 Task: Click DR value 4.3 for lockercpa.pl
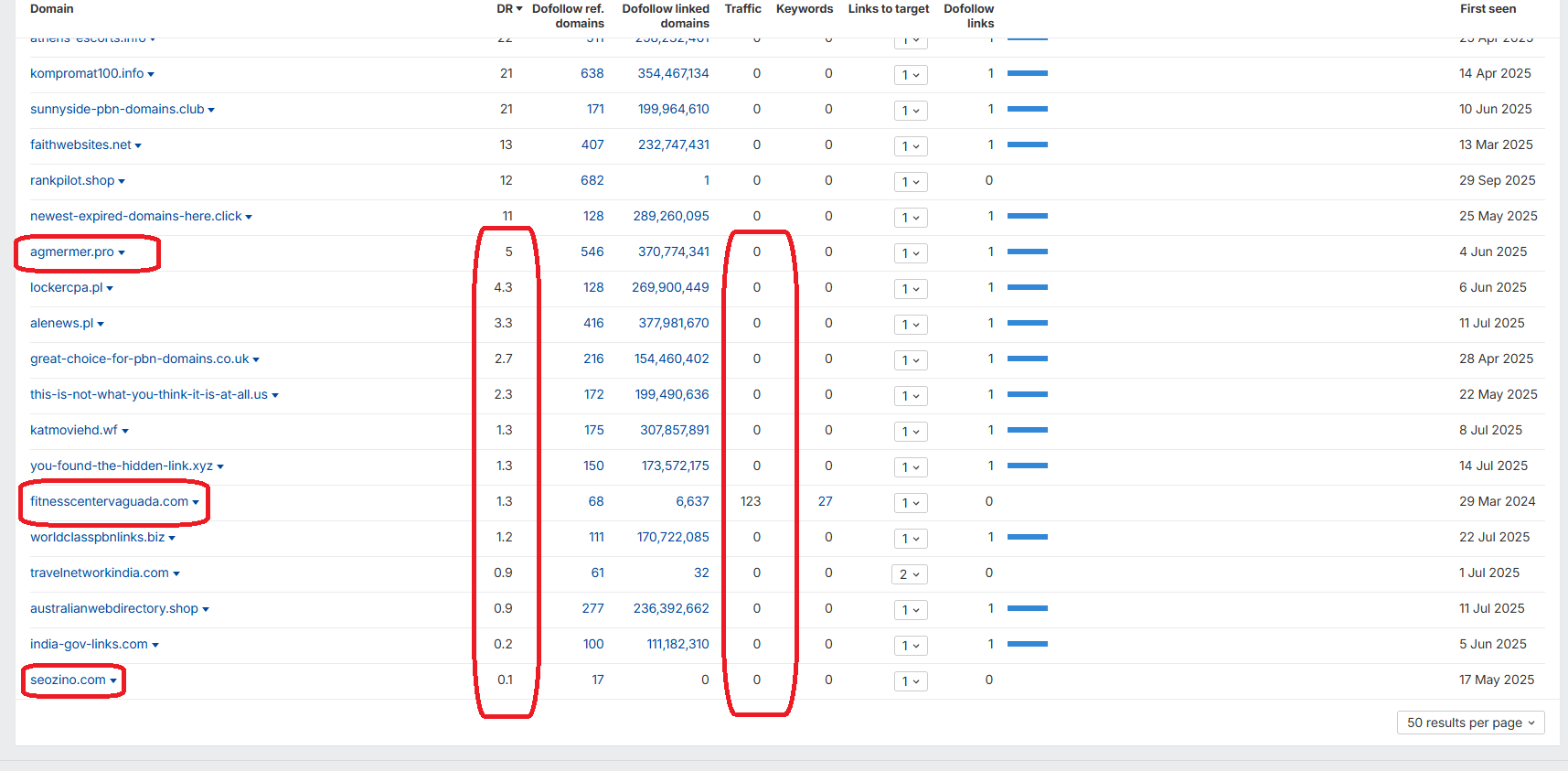click(504, 287)
